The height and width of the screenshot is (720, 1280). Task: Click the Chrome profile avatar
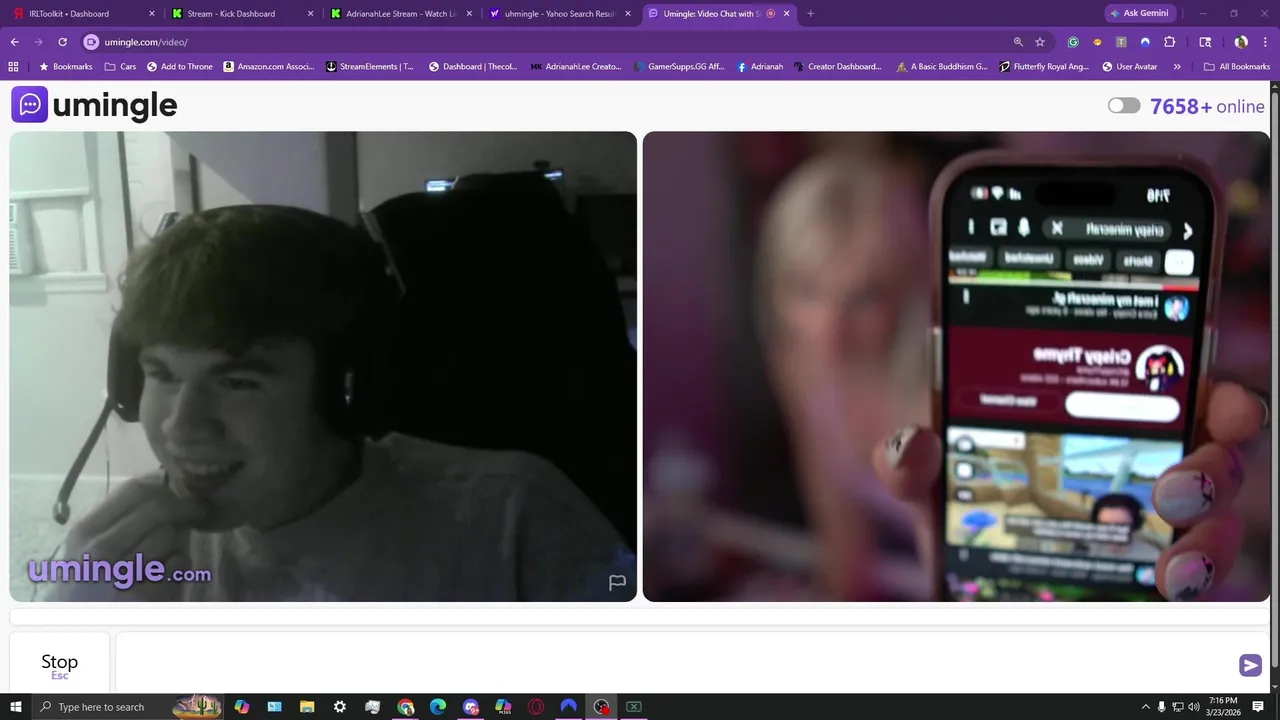[x=1241, y=42]
